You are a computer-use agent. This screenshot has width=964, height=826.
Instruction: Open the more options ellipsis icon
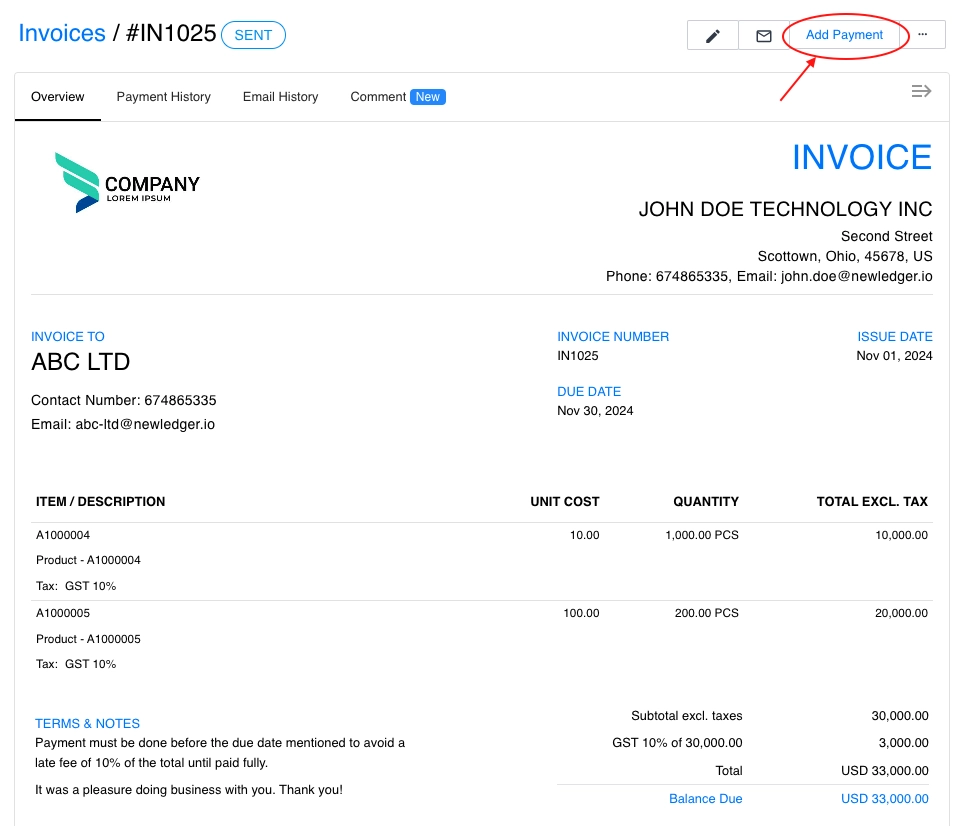922,34
